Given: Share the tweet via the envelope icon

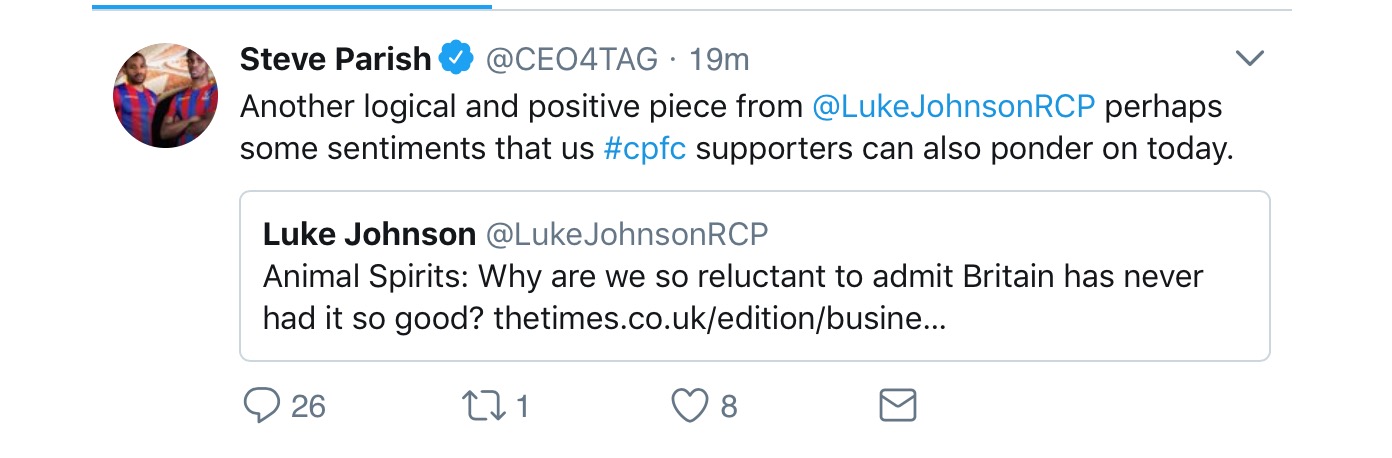Looking at the screenshot, I should point(897,405).
